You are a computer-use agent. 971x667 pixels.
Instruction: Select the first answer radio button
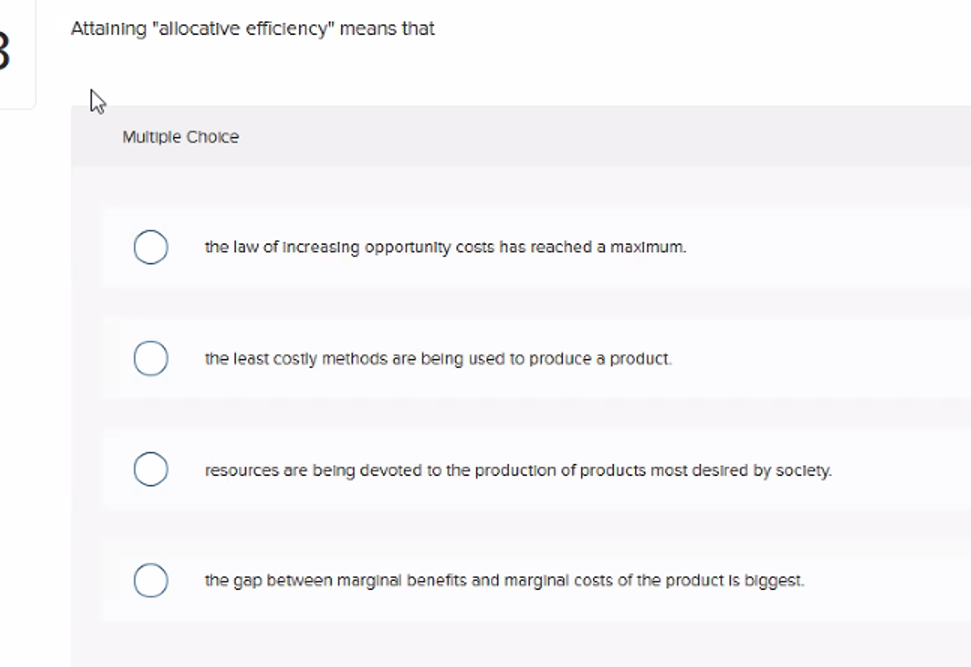(x=151, y=246)
